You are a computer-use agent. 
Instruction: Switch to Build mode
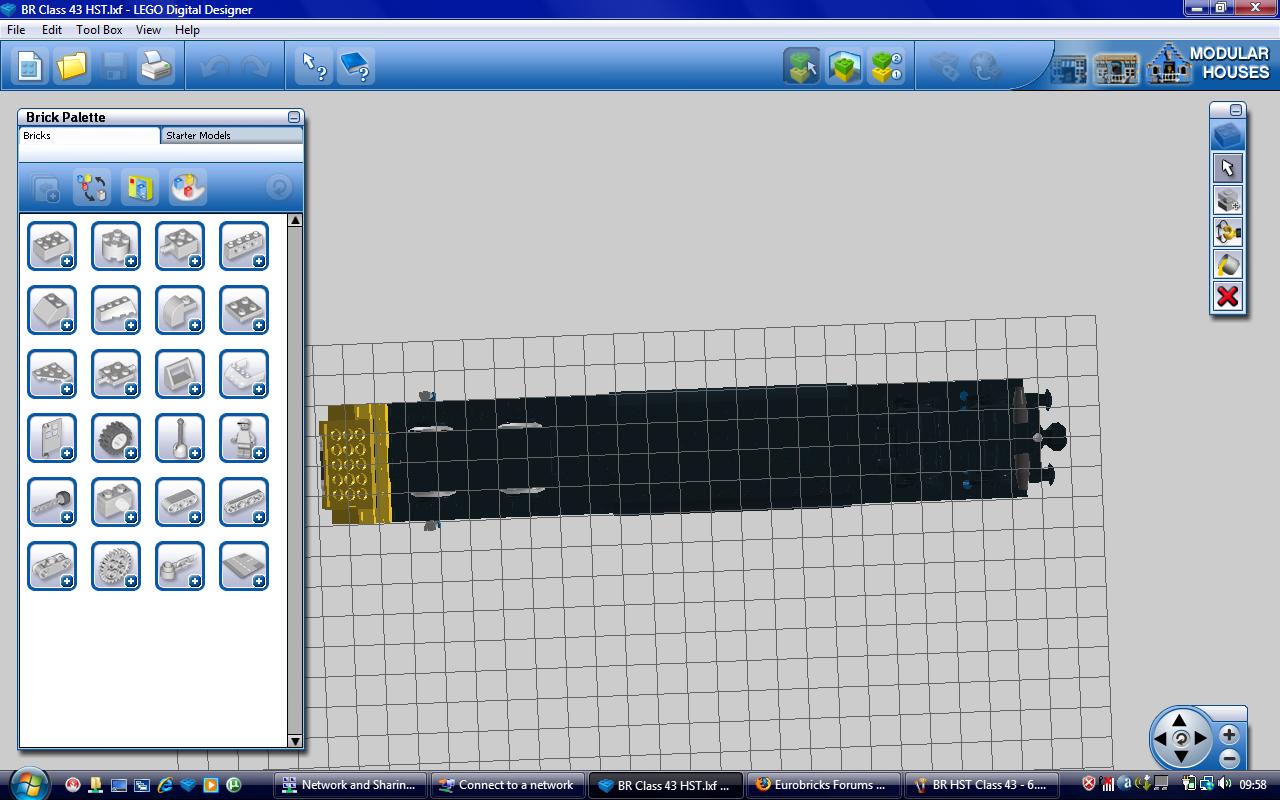tap(802, 67)
